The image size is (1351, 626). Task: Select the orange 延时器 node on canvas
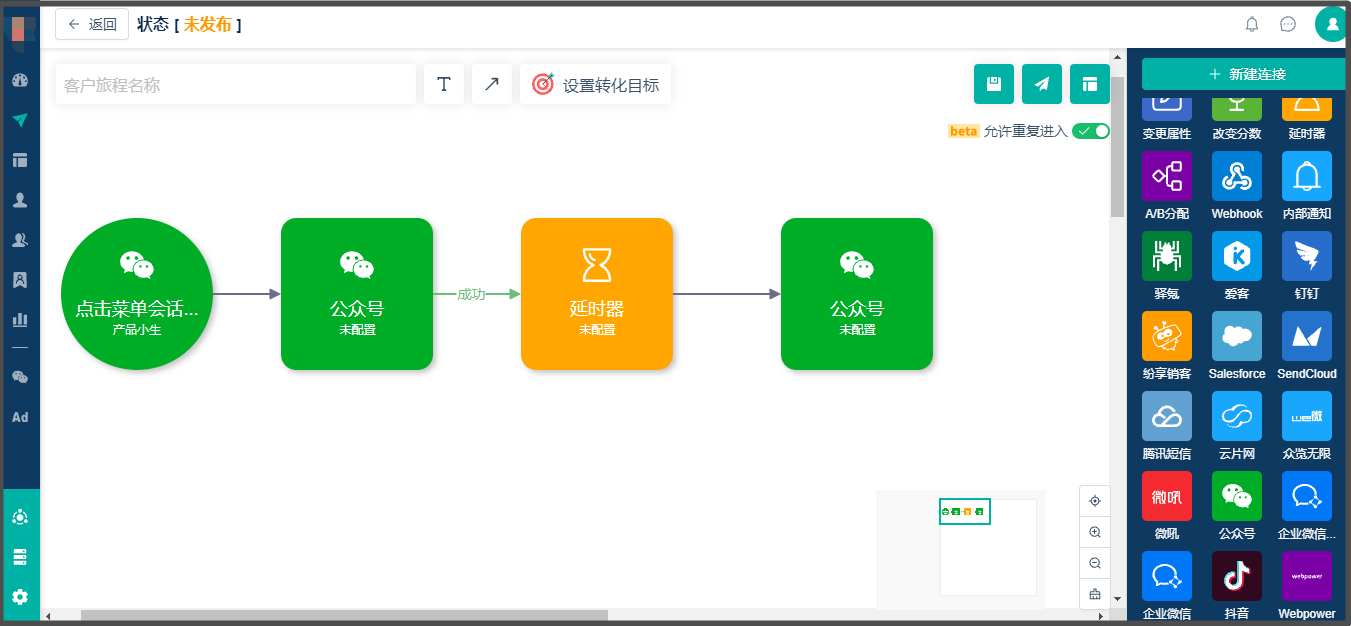597,294
